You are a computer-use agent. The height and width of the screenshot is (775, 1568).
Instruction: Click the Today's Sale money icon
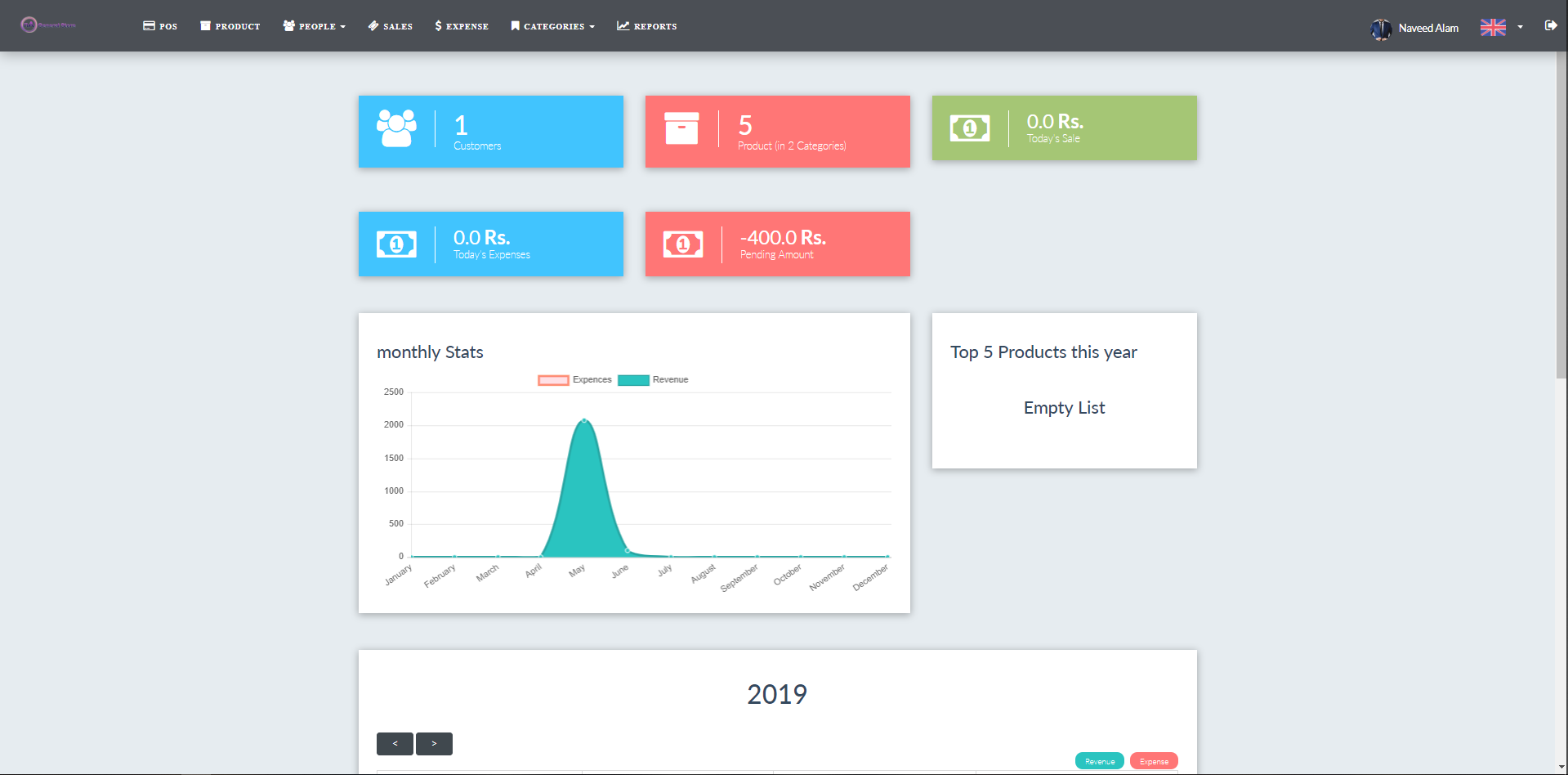[970, 128]
